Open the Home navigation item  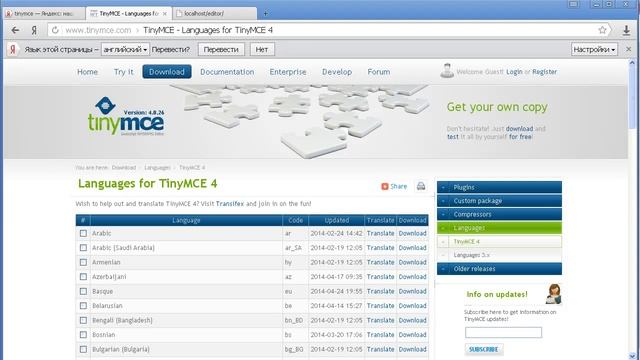coord(87,72)
